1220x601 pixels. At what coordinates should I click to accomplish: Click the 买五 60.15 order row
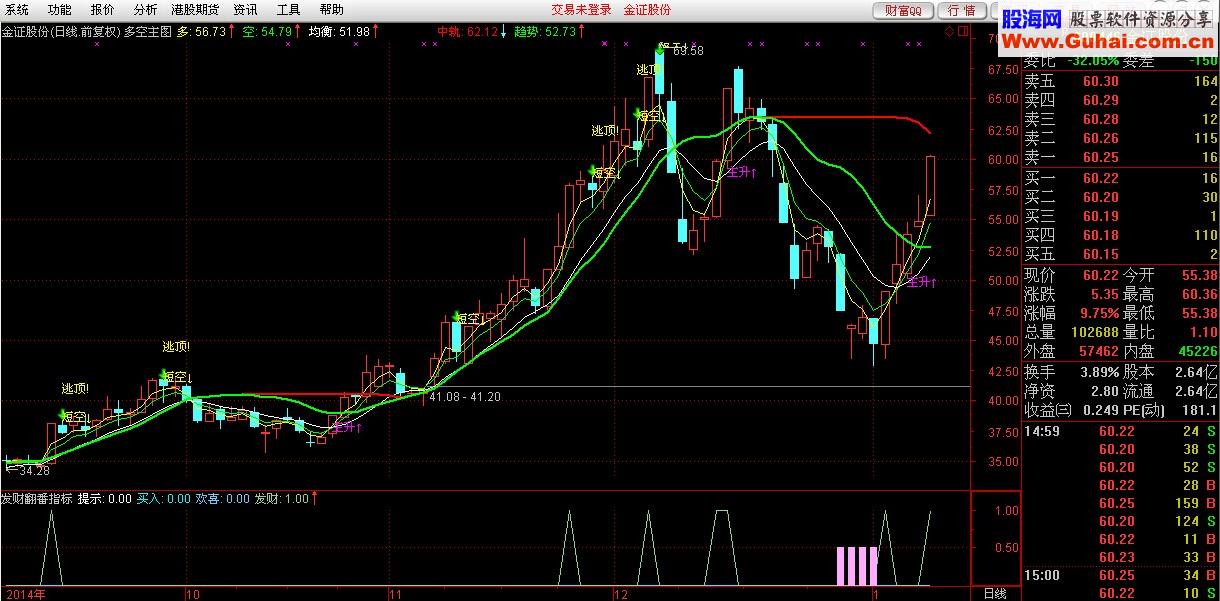click(1121, 254)
